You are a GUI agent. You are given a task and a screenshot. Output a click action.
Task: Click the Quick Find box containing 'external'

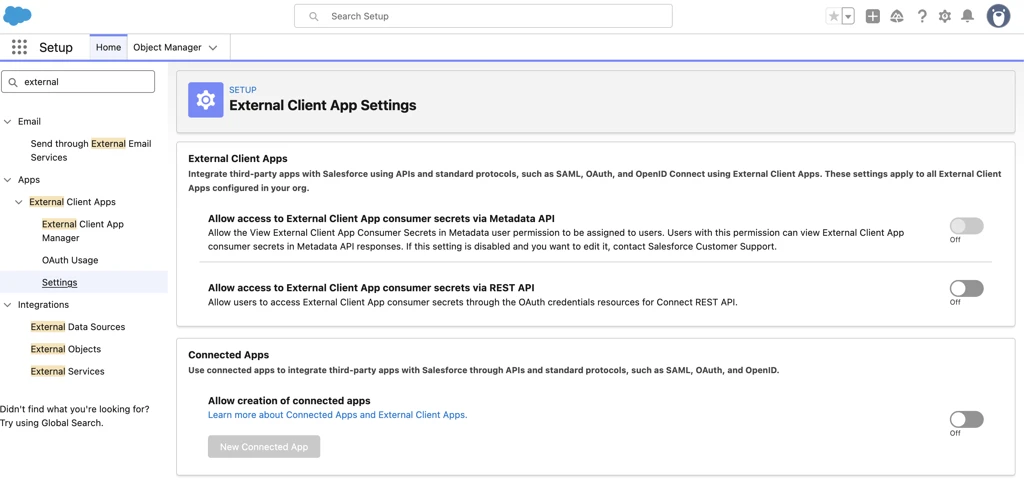tap(78, 82)
